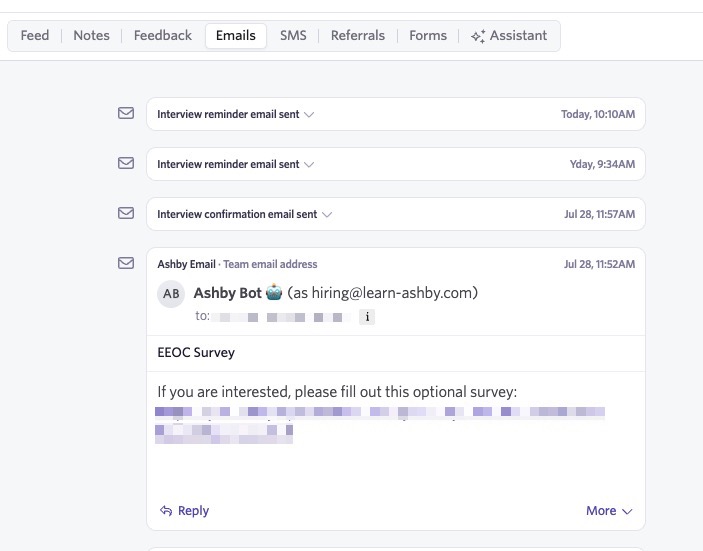The width and height of the screenshot is (703, 551).
Task: Click 'If you are interested' survey text
Action: [x=337, y=392]
